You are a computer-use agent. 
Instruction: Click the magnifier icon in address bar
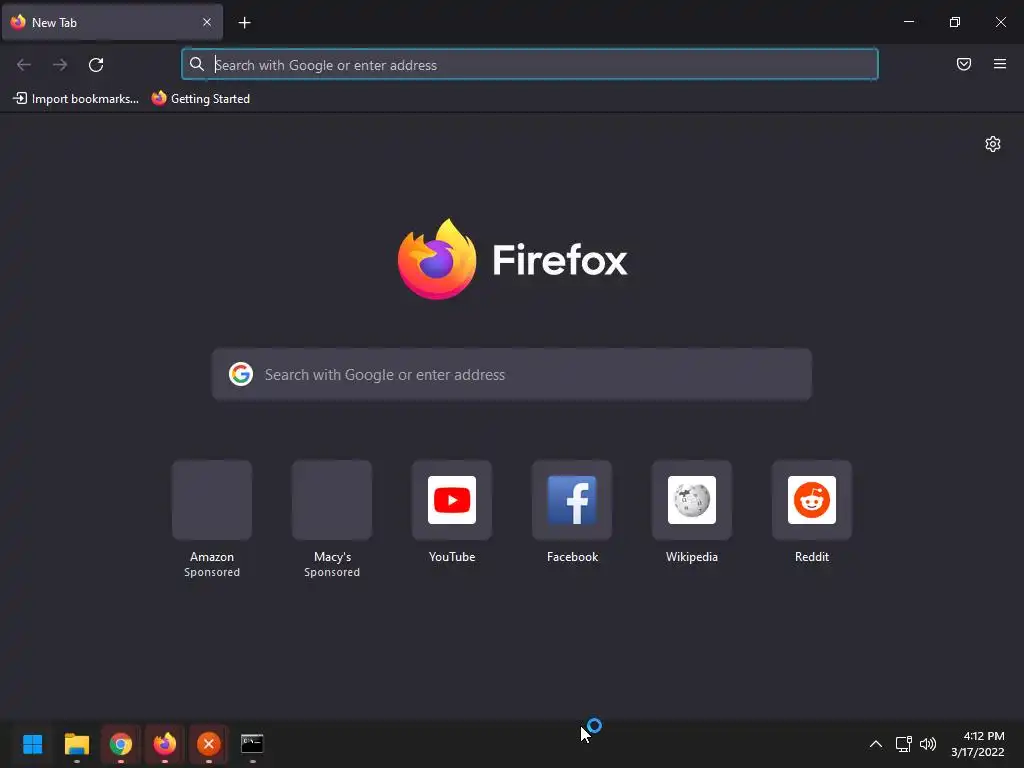pos(197,64)
